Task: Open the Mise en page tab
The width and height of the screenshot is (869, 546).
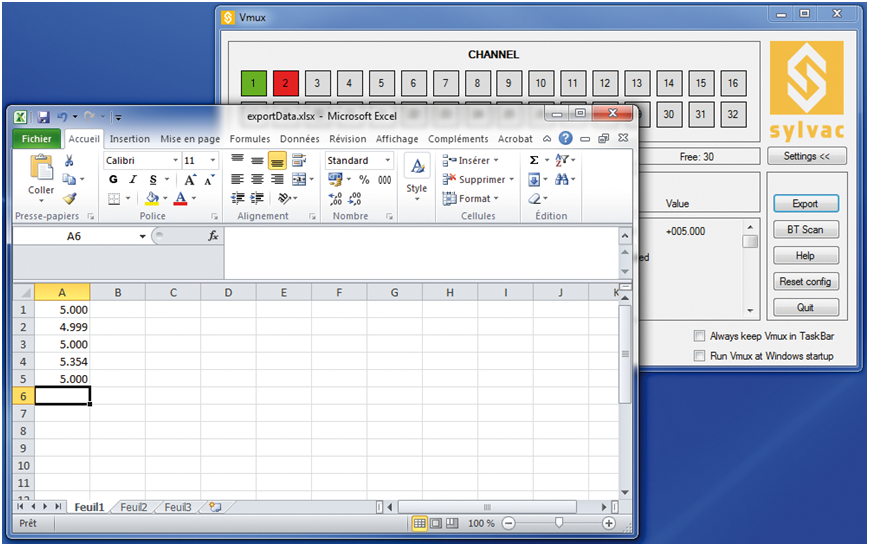Action: point(190,139)
